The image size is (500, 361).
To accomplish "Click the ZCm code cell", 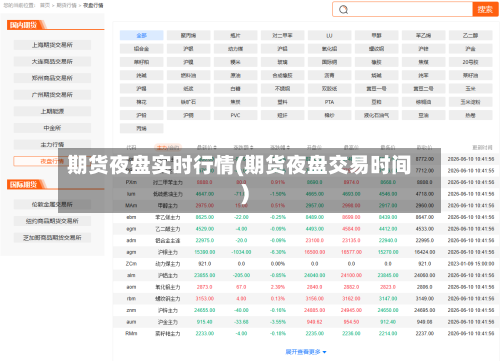I will click(131, 264).
